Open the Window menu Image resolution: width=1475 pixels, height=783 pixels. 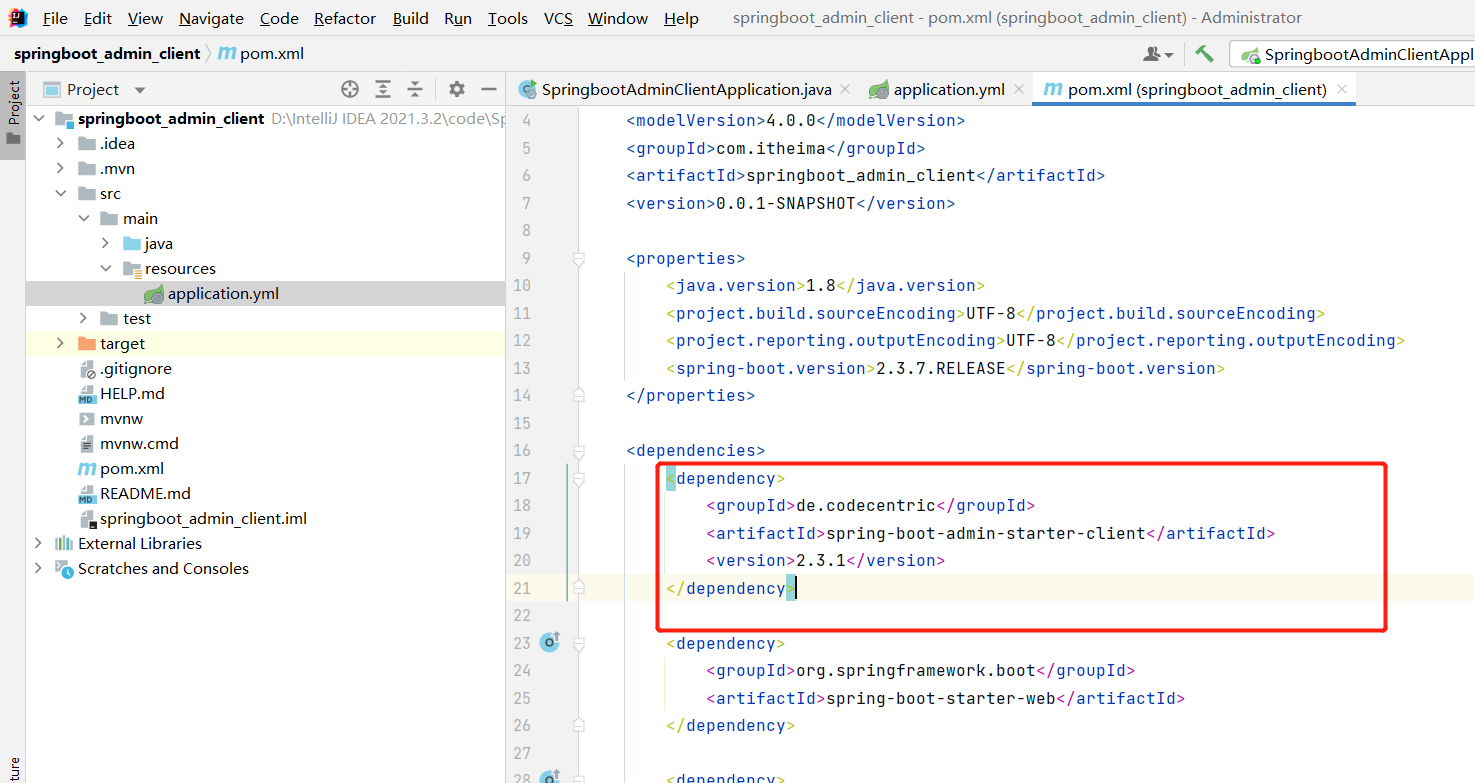616,18
